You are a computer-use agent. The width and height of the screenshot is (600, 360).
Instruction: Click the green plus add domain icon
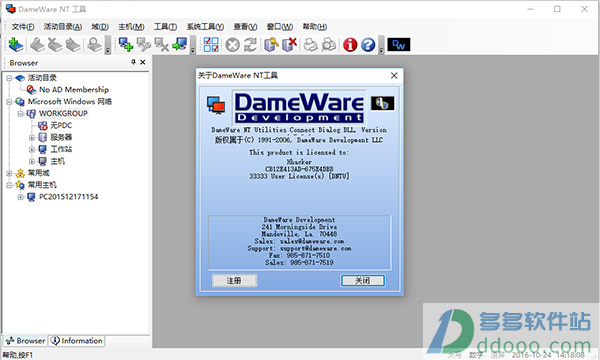16,45
